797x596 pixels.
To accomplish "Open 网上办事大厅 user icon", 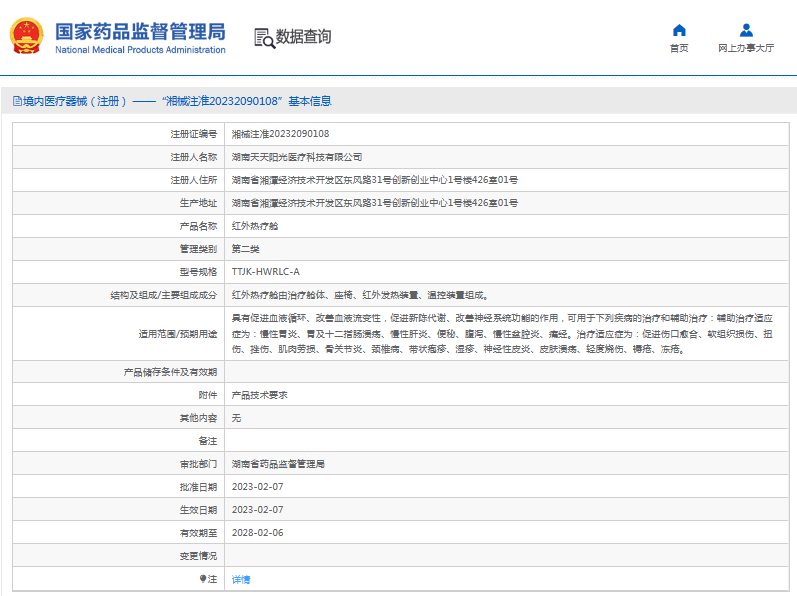I will point(746,30).
